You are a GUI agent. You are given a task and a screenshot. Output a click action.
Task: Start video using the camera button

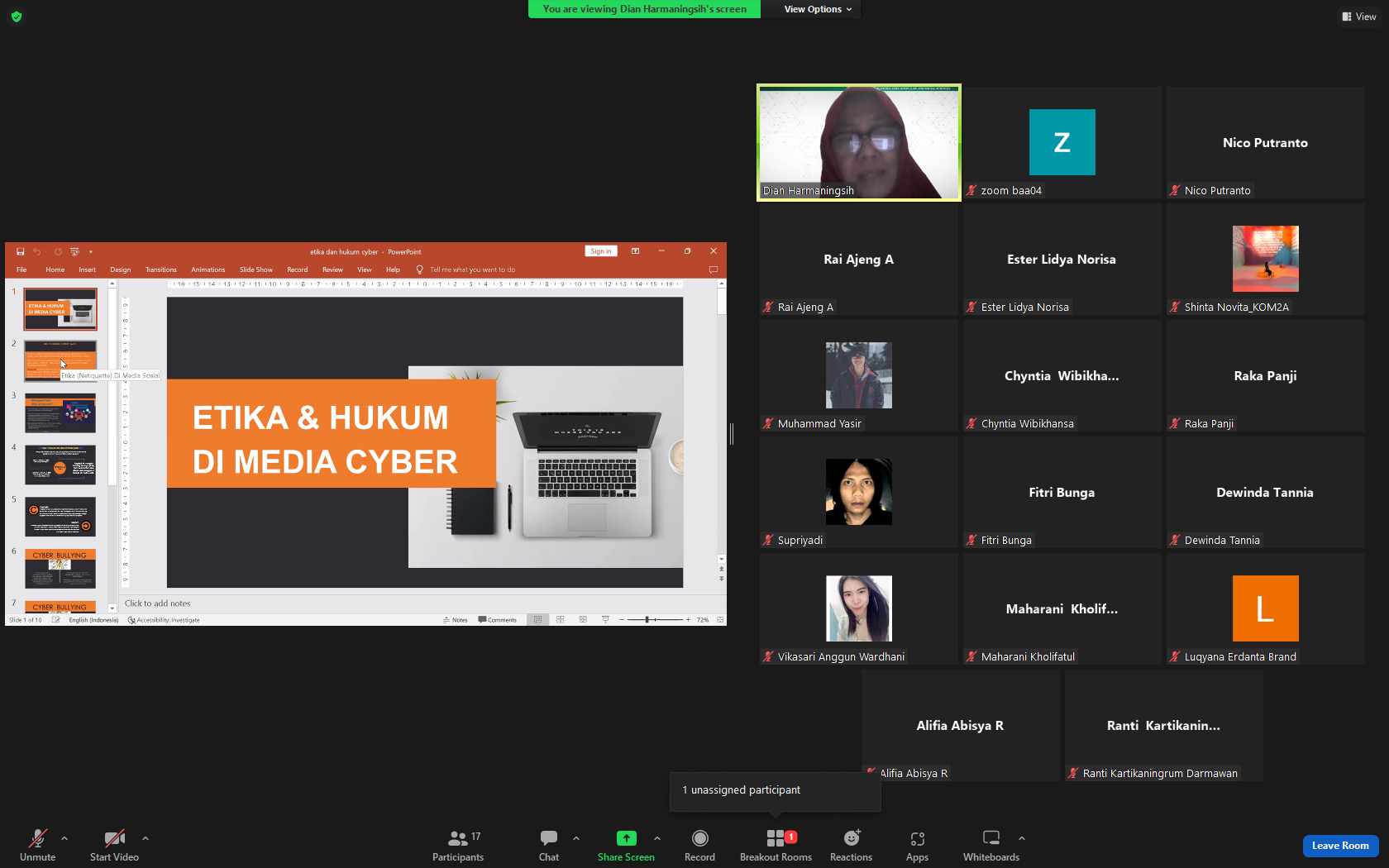(114, 845)
